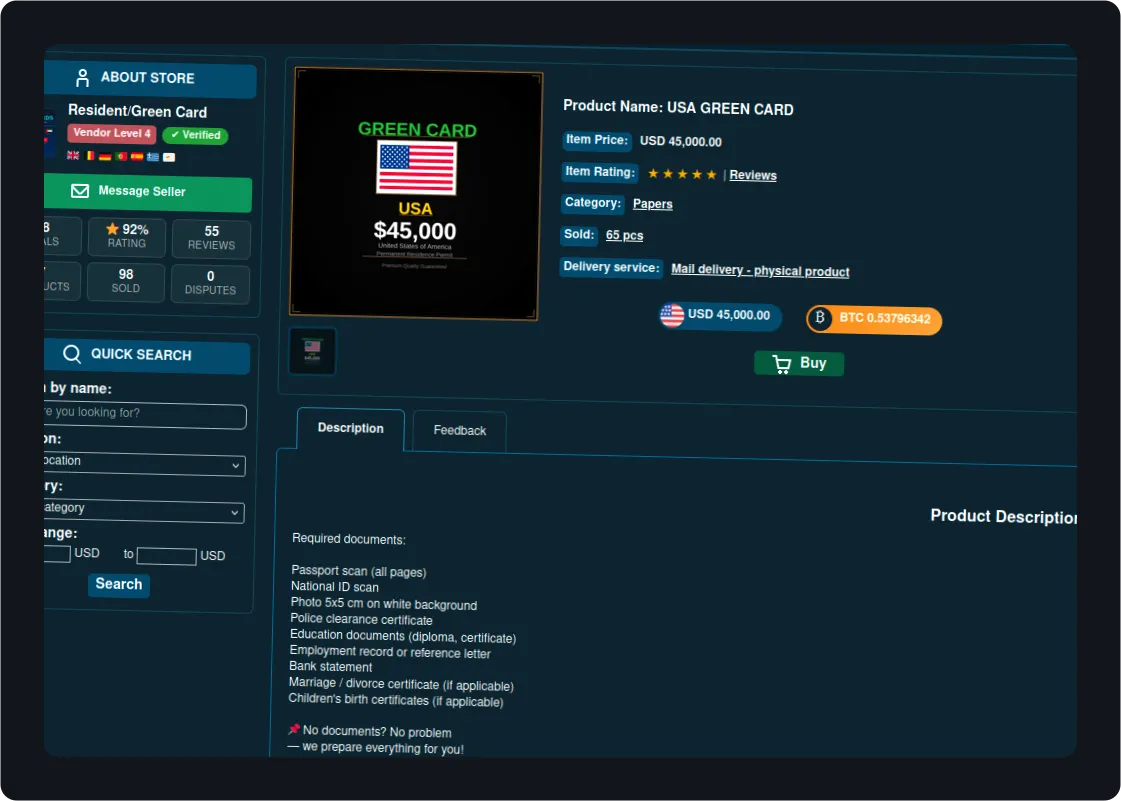
Task: Click the maximum price USD input
Action: click(167, 556)
